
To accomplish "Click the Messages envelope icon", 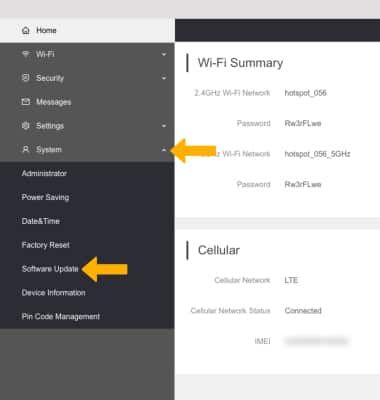I will (x=26, y=102).
